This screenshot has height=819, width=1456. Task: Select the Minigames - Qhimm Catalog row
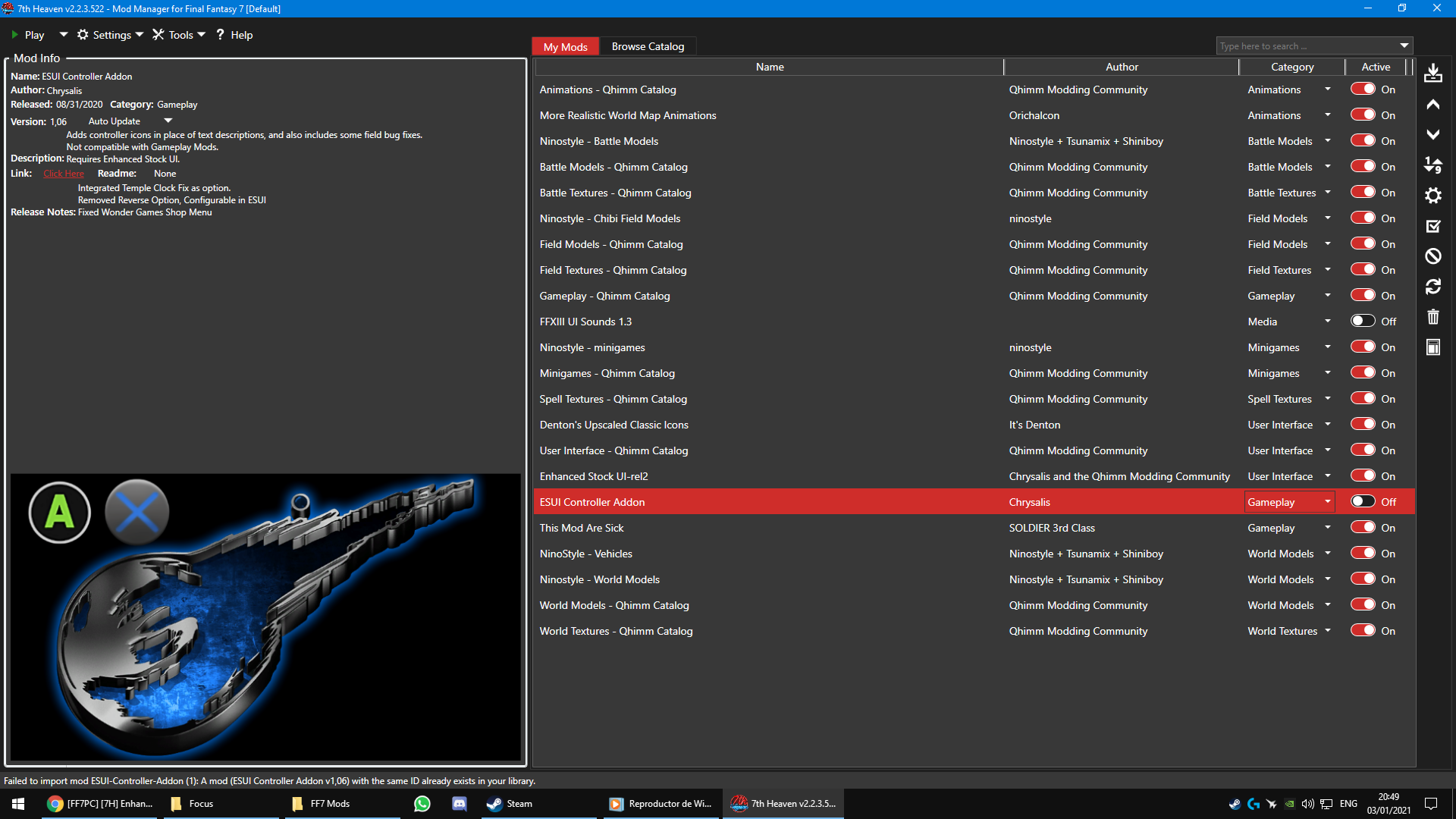click(974, 373)
